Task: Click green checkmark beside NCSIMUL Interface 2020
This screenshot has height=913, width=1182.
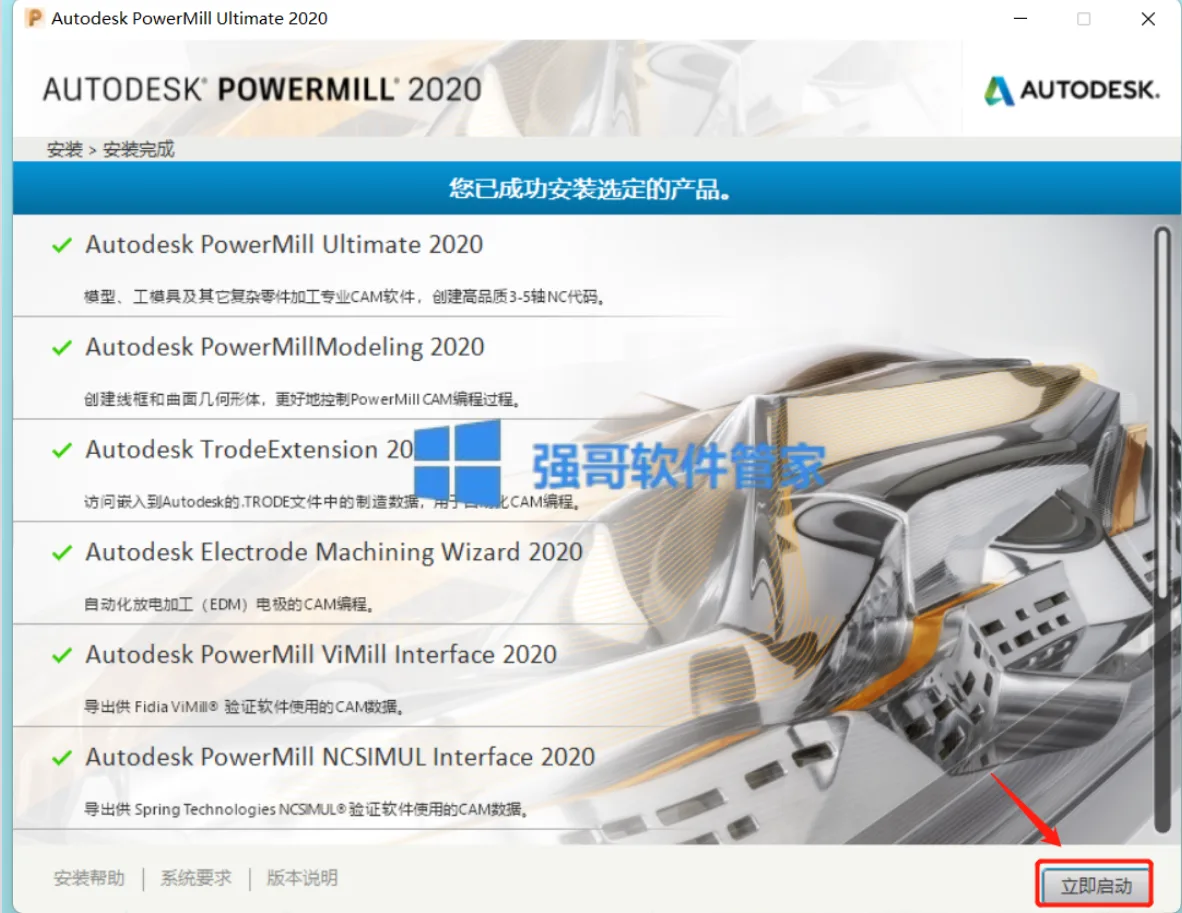Action: pyautogui.click(x=62, y=758)
